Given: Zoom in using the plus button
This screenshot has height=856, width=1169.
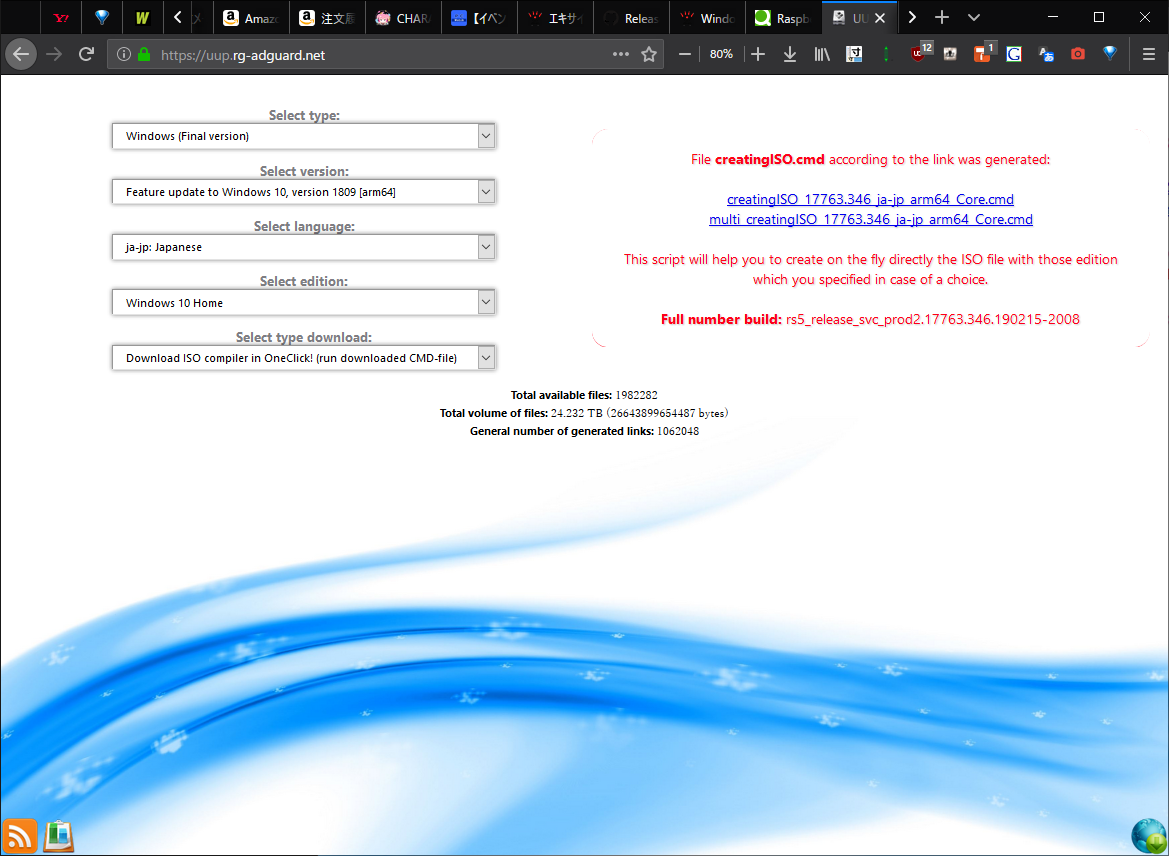Looking at the screenshot, I should pyautogui.click(x=757, y=54).
